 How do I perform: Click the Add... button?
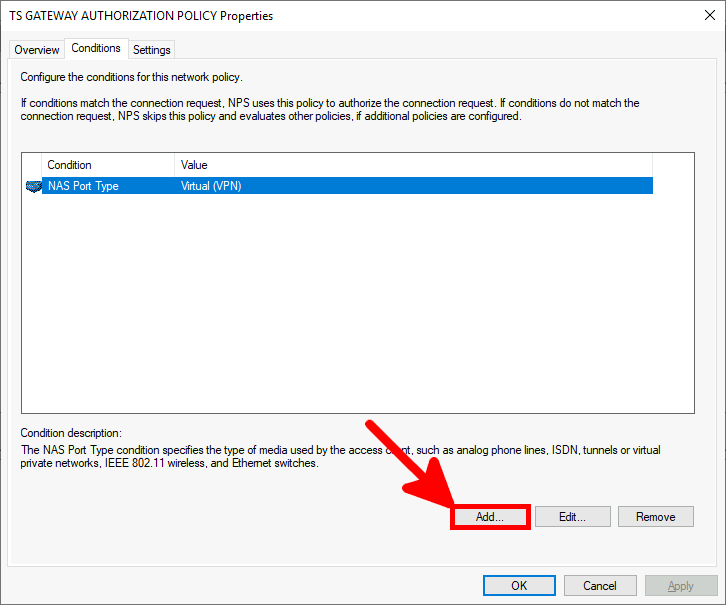click(x=490, y=517)
